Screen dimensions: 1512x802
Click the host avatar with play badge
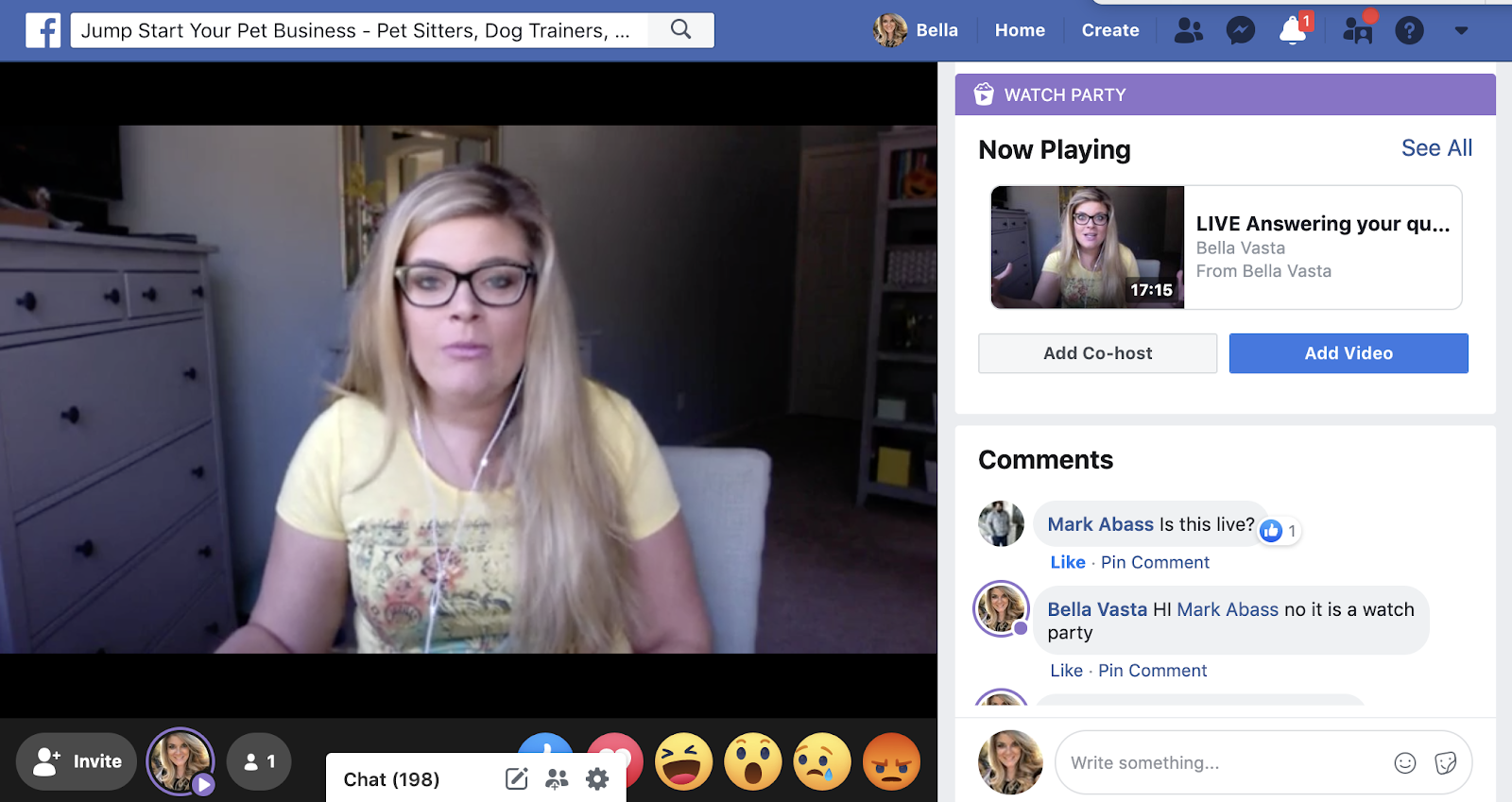pos(180,761)
